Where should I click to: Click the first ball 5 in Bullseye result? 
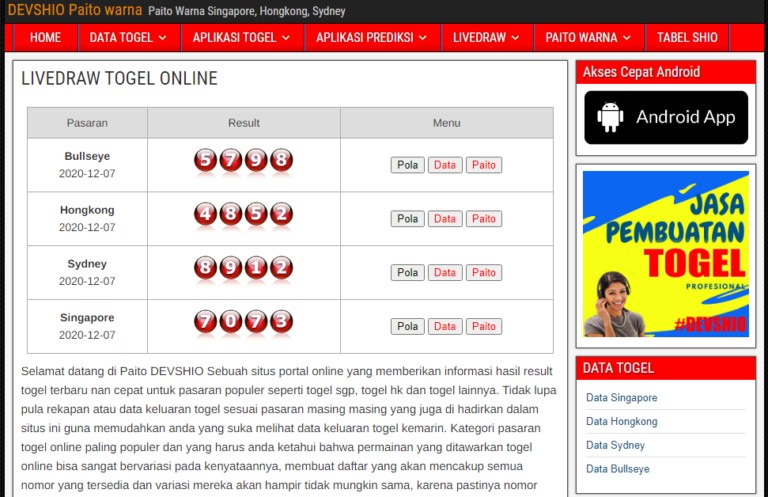point(205,160)
